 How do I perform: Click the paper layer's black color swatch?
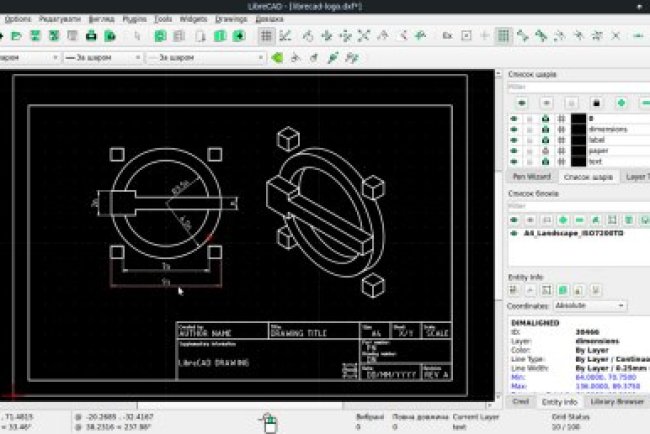tap(577, 150)
